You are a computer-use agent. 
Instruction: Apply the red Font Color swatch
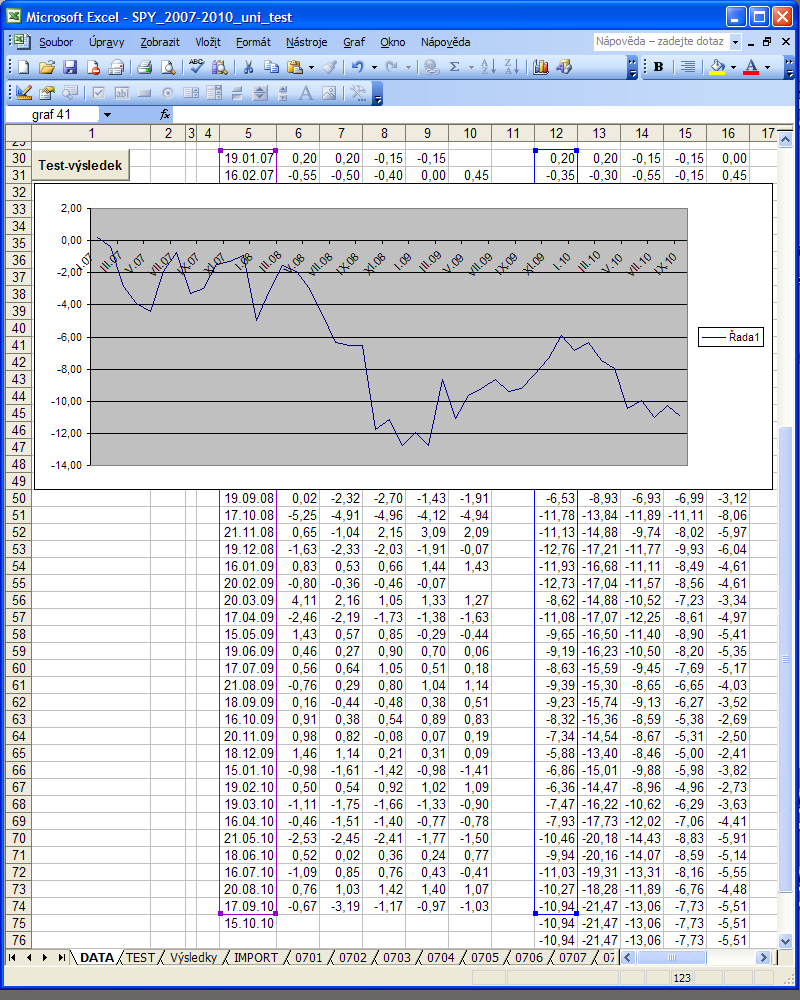pos(751,67)
